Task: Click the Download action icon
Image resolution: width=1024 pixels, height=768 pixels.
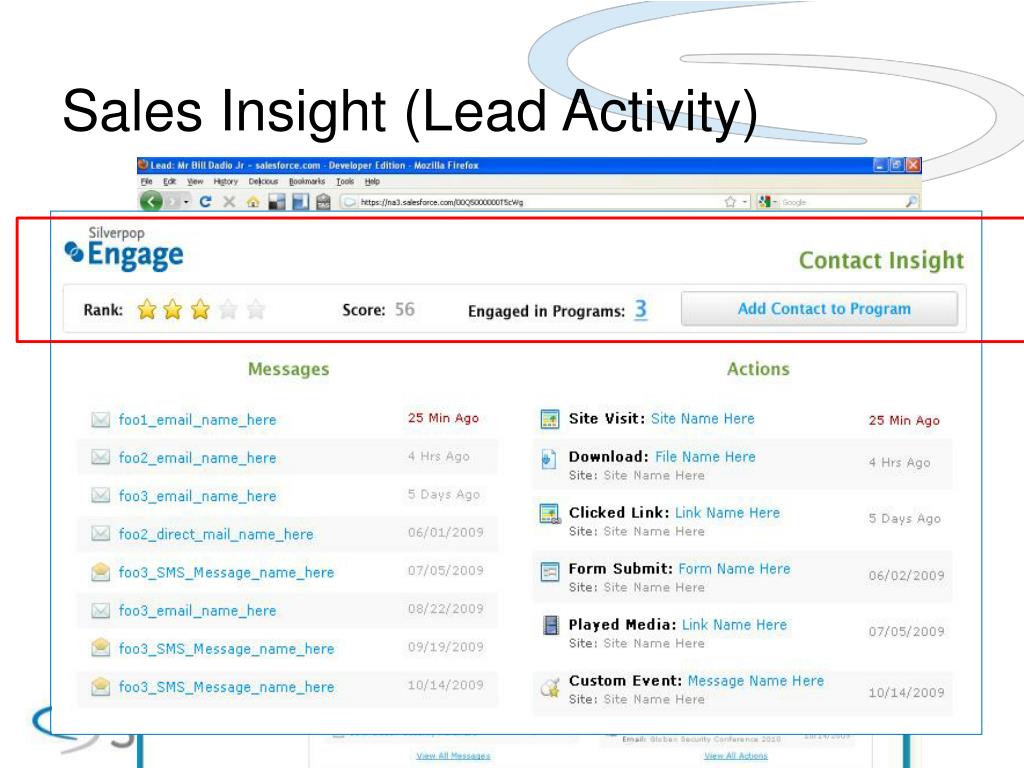Action: click(549, 459)
